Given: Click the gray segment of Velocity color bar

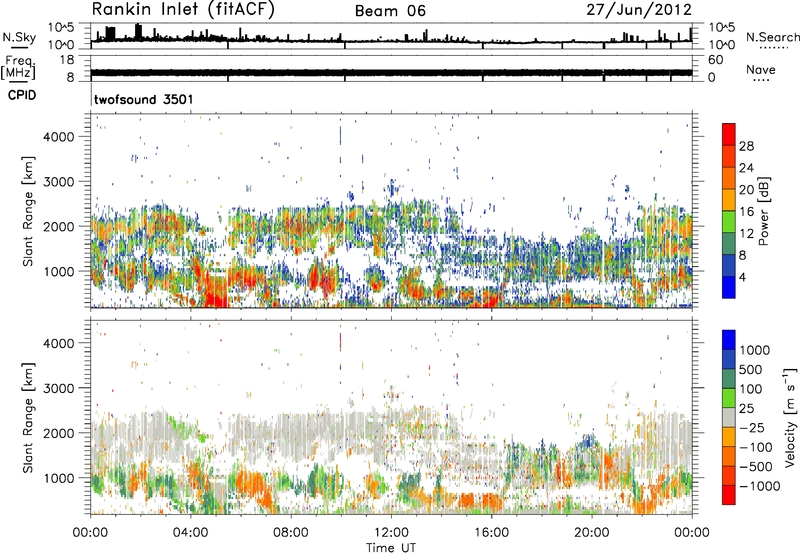Looking at the screenshot, I should (x=729, y=417).
